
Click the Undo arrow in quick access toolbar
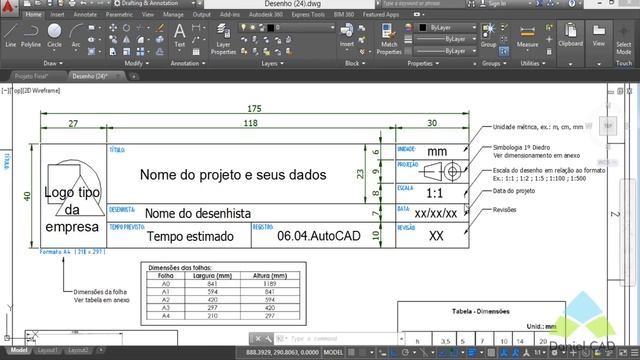tap(84, 3)
